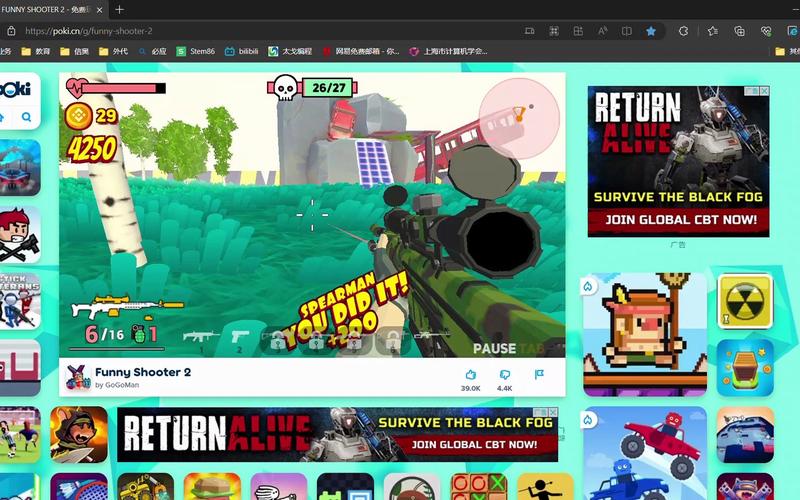Image resolution: width=800 pixels, height=500 pixels.
Task: Click the gold coin counter icon
Action: coord(79,115)
